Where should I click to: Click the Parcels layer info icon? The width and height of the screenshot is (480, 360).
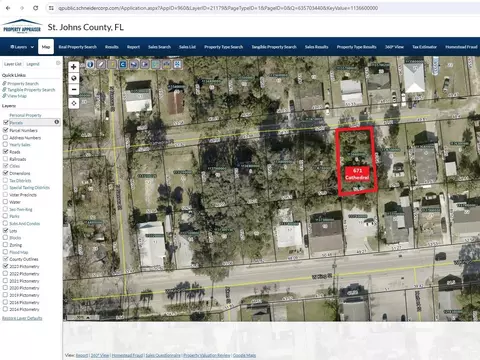coord(57,122)
